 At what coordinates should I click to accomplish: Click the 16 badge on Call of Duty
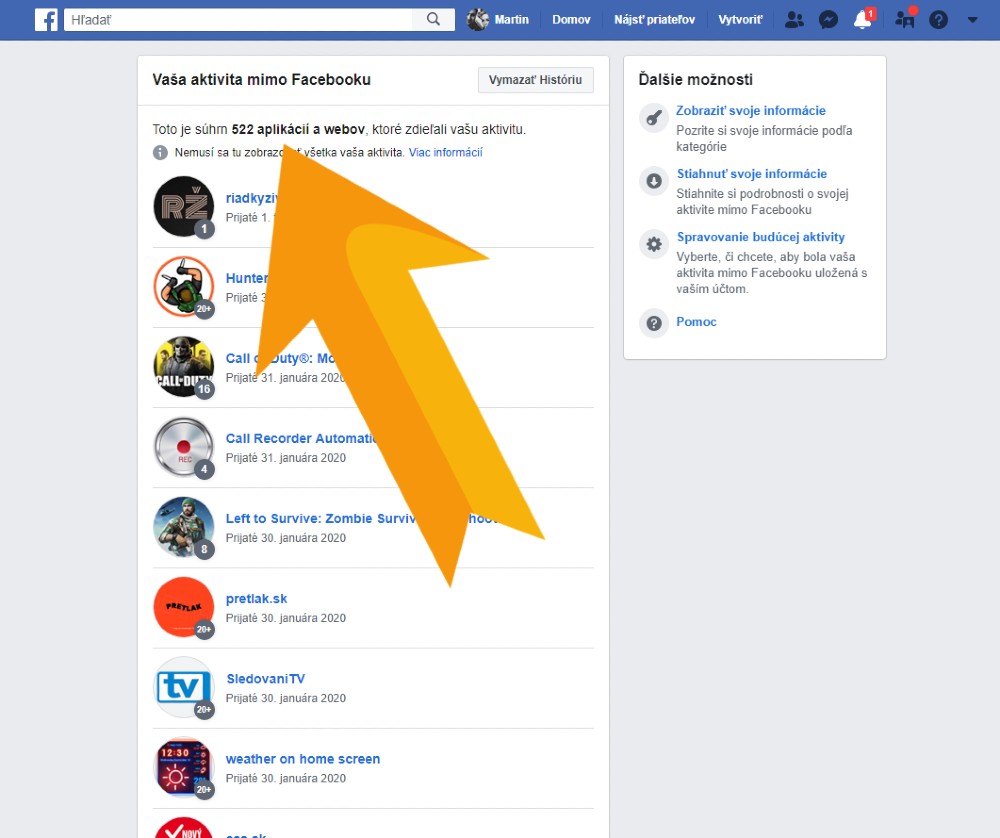pos(204,389)
